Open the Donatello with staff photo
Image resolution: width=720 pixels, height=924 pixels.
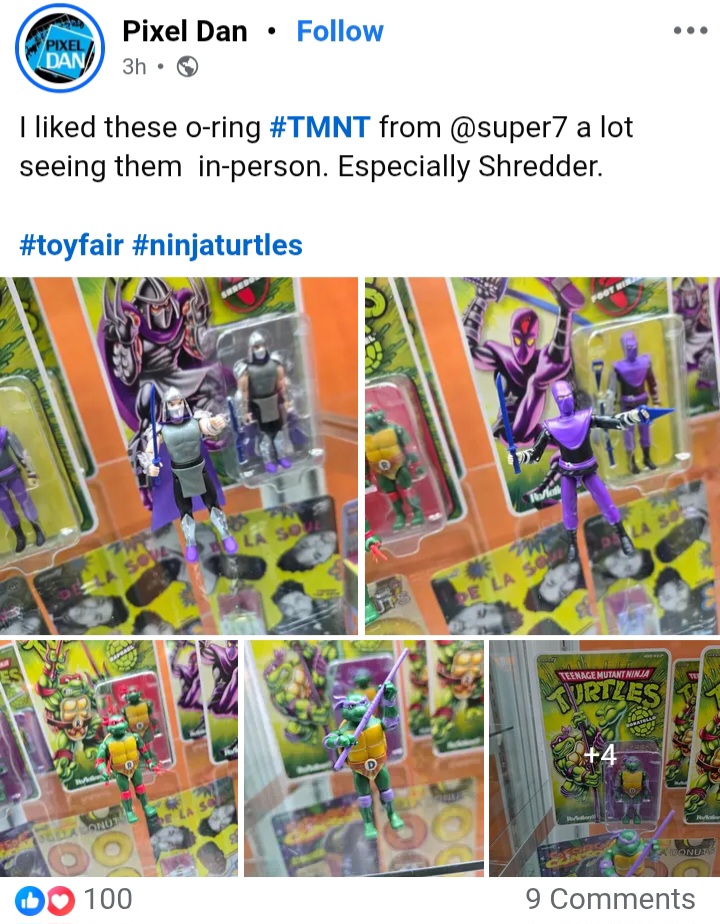(364, 758)
